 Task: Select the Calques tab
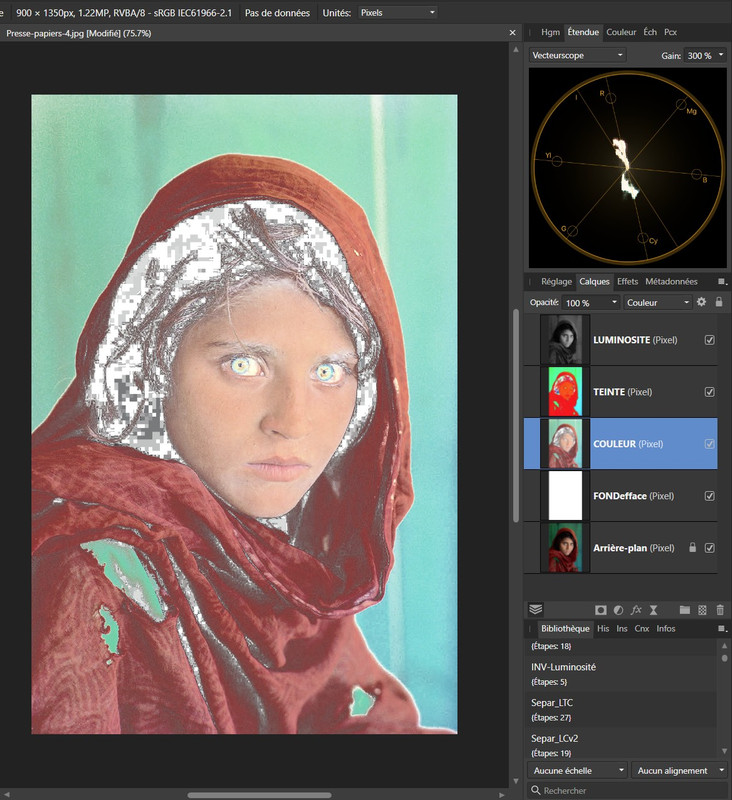click(594, 282)
